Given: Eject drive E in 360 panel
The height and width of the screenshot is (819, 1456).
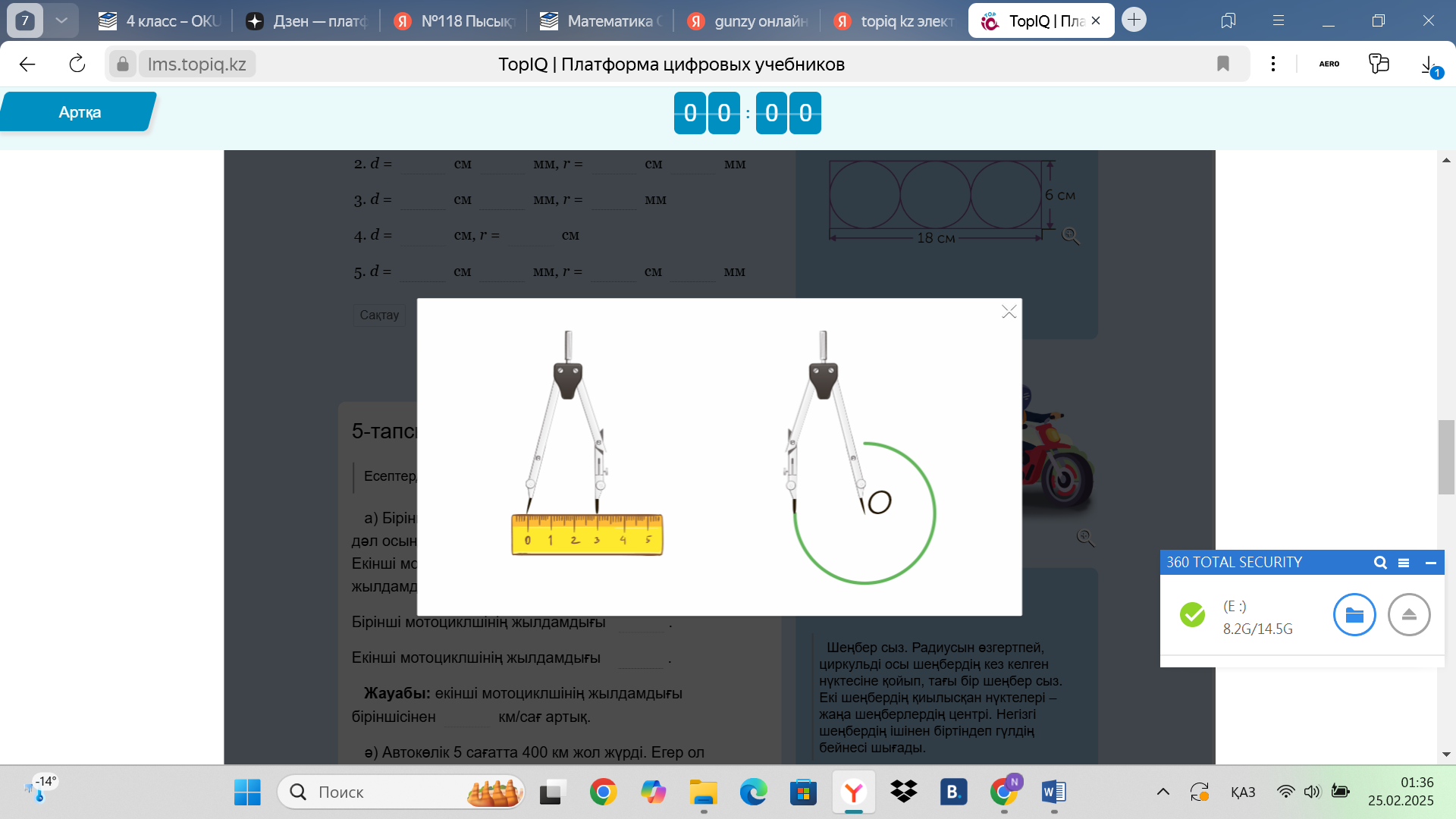Looking at the screenshot, I should pyautogui.click(x=1408, y=615).
